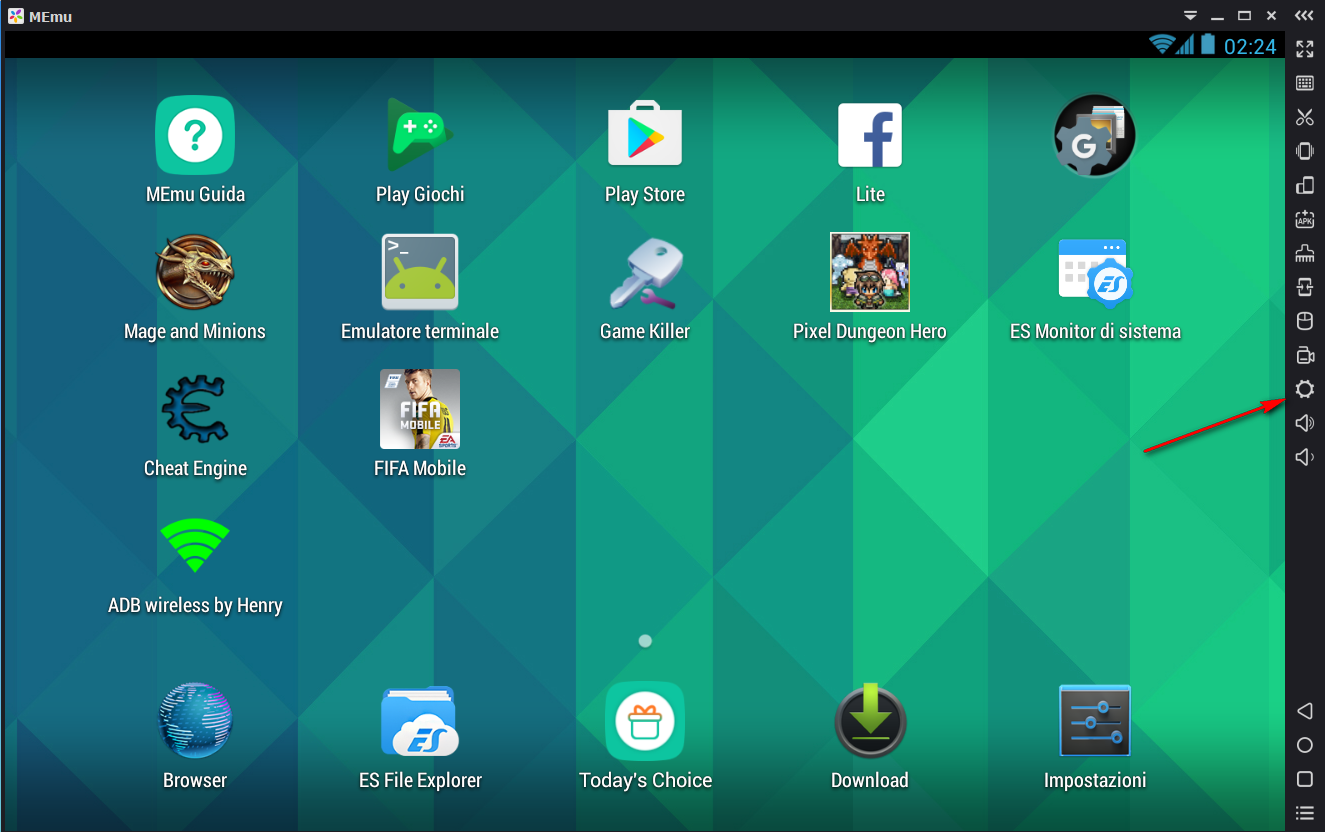Launch Play Giochi
This screenshot has width=1325, height=832.
pos(420,135)
